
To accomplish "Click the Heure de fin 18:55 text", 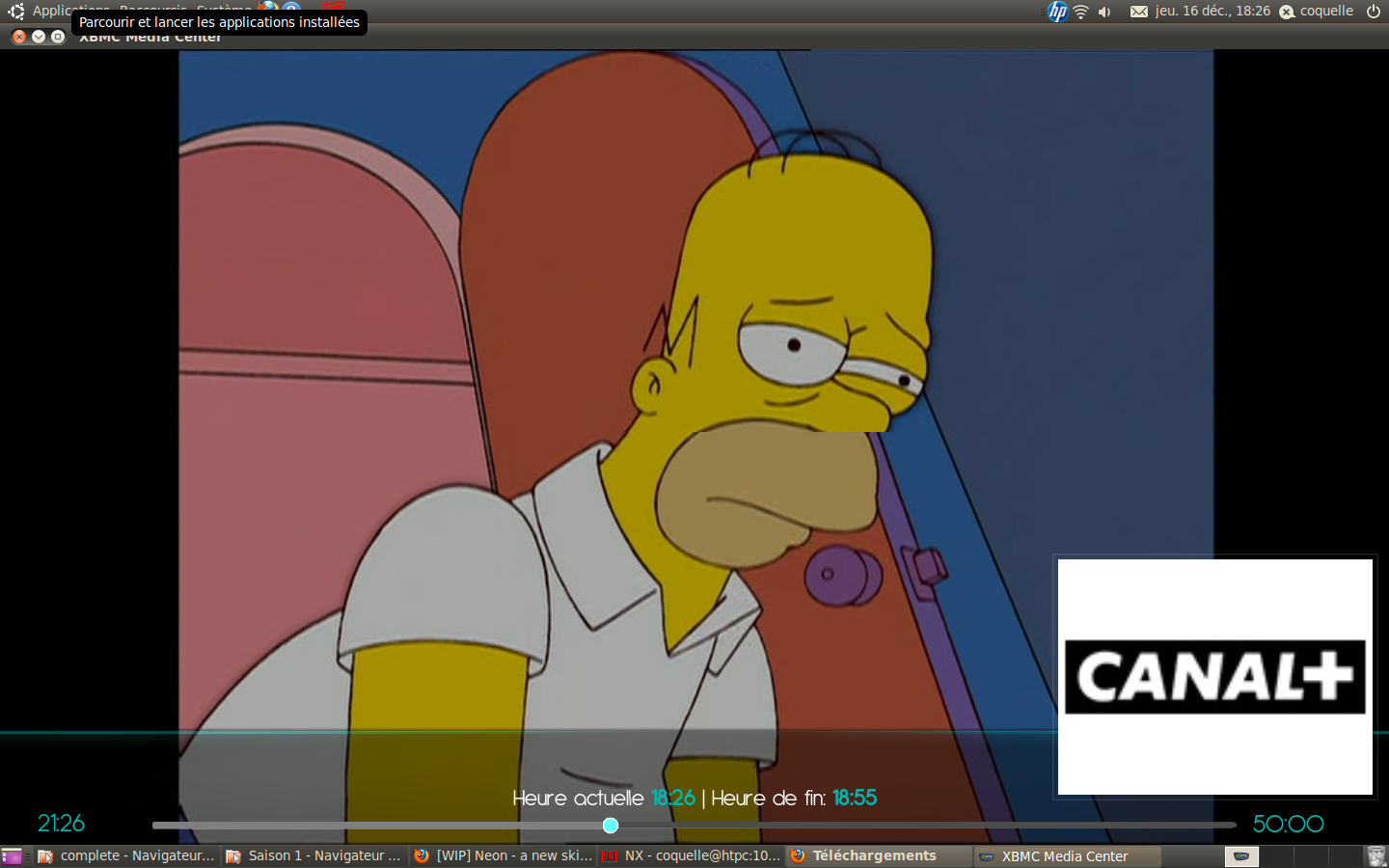I will [x=794, y=799].
